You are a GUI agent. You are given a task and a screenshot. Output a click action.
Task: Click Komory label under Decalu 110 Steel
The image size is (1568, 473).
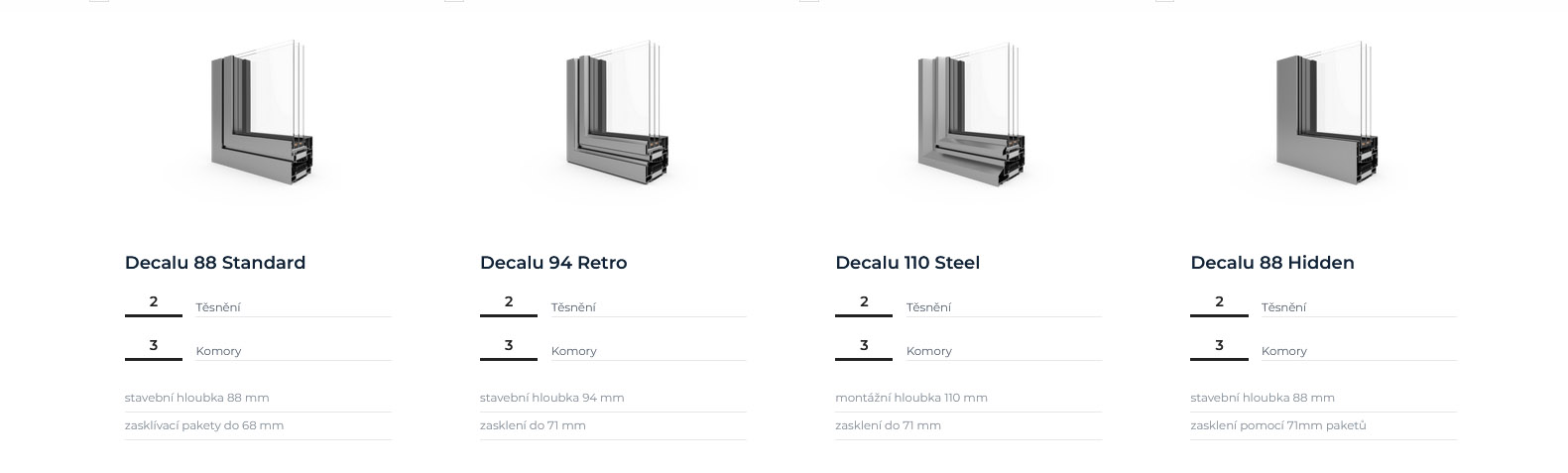point(929,351)
